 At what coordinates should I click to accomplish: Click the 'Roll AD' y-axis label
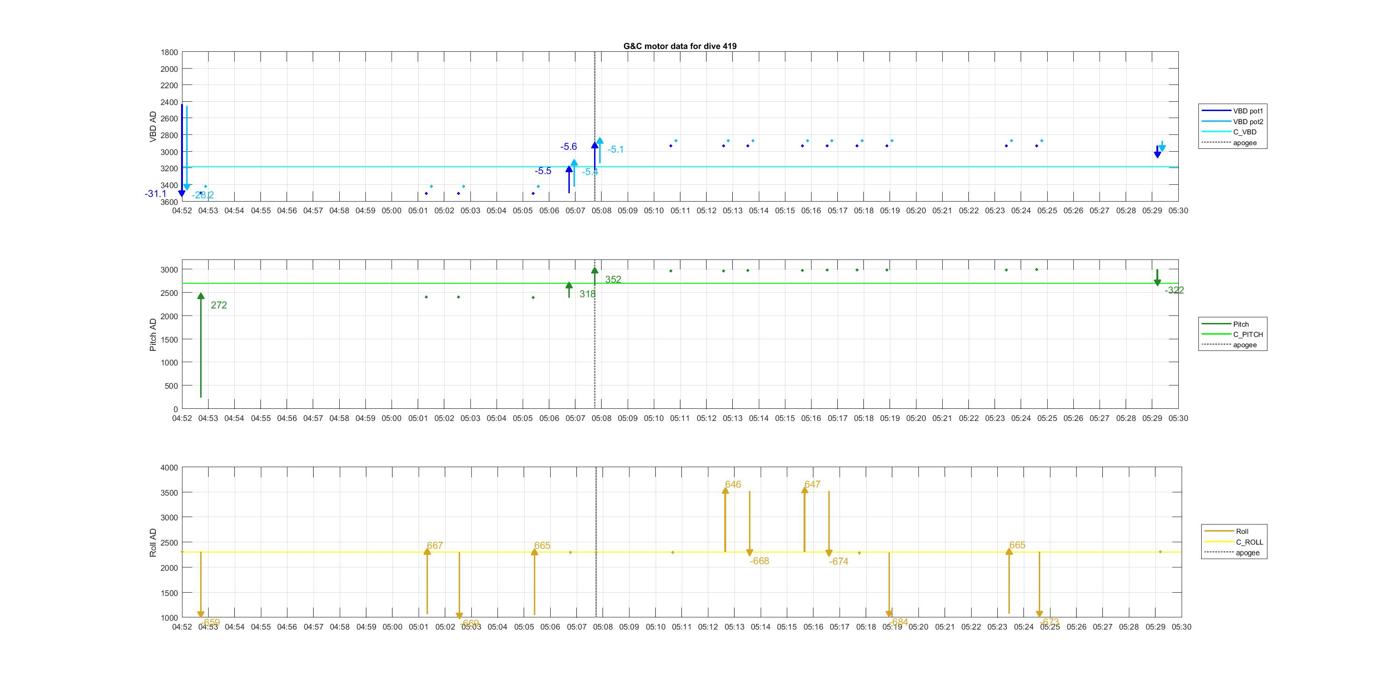pyautogui.click(x=153, y=542)
